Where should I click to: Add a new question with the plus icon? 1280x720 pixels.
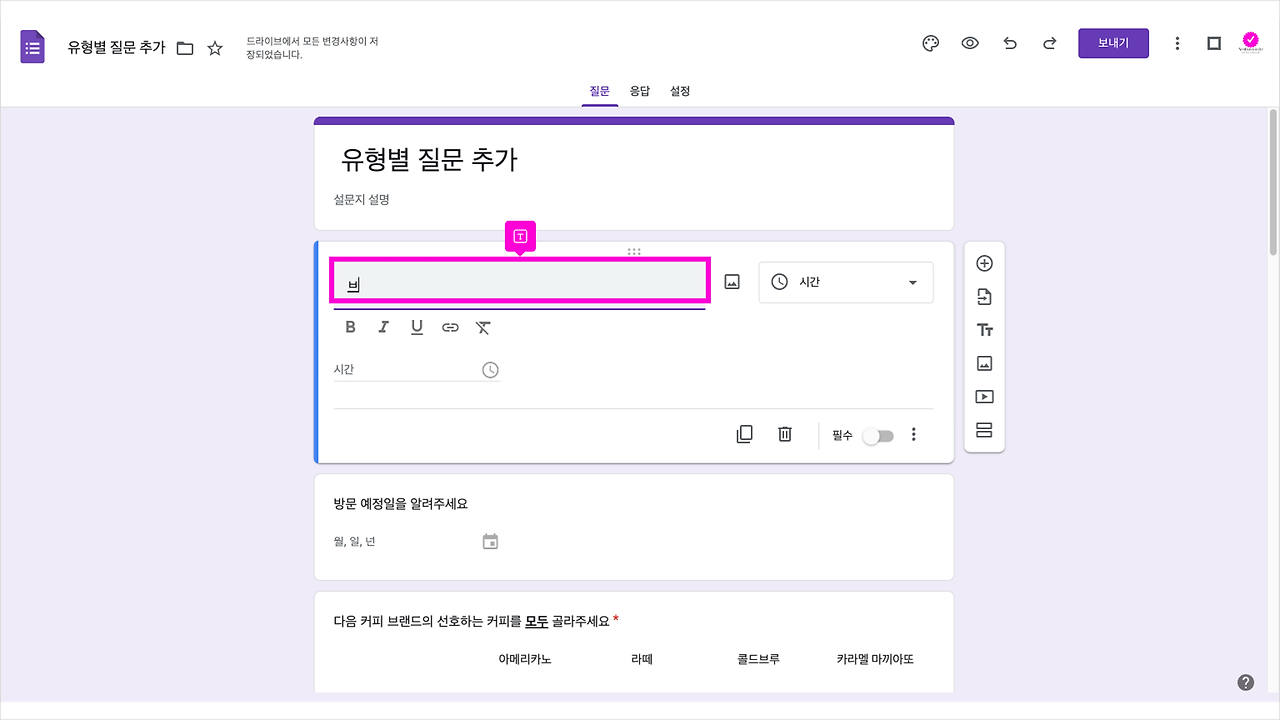click(984, 262)
